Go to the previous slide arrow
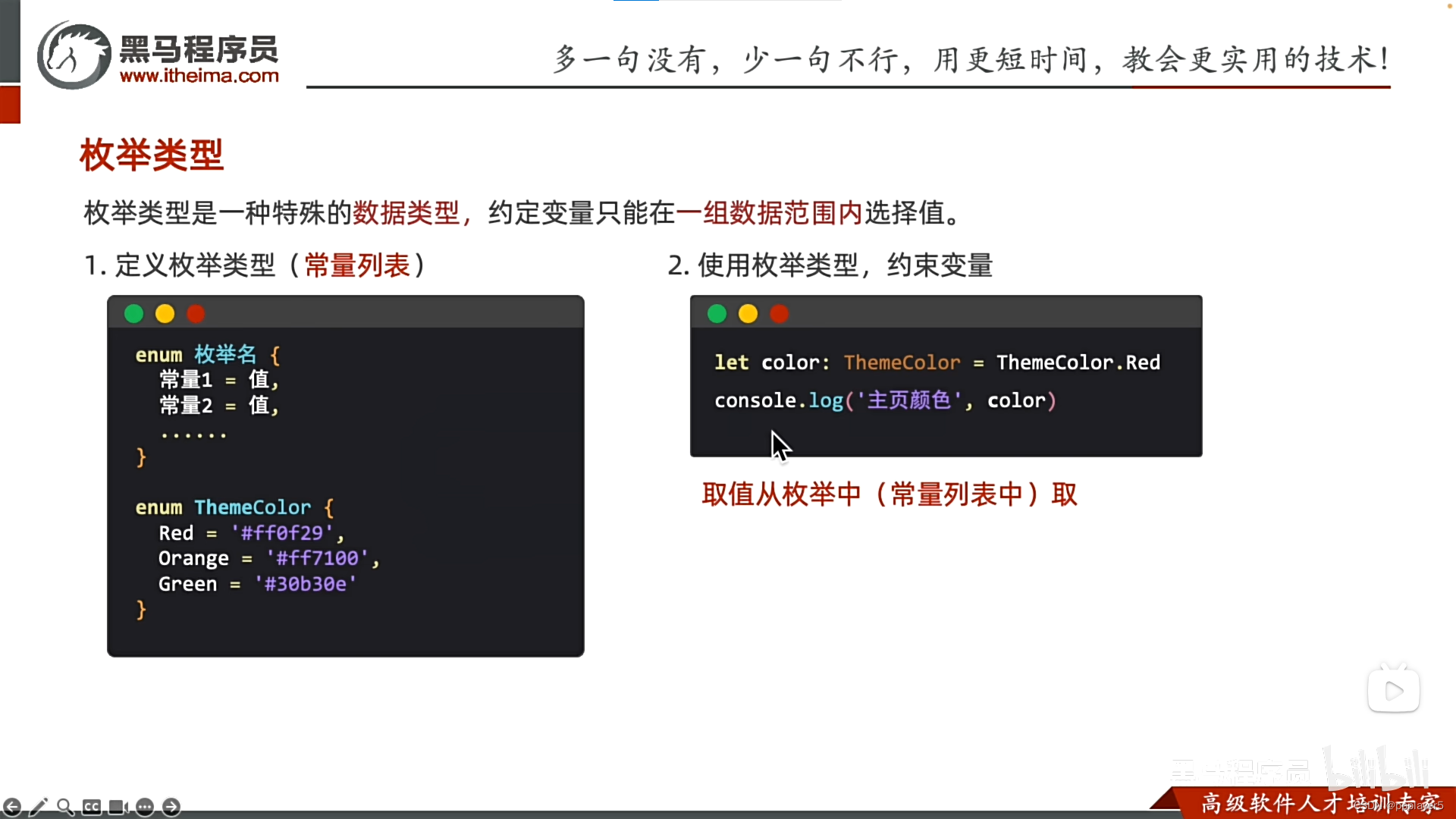 (12, 807)
